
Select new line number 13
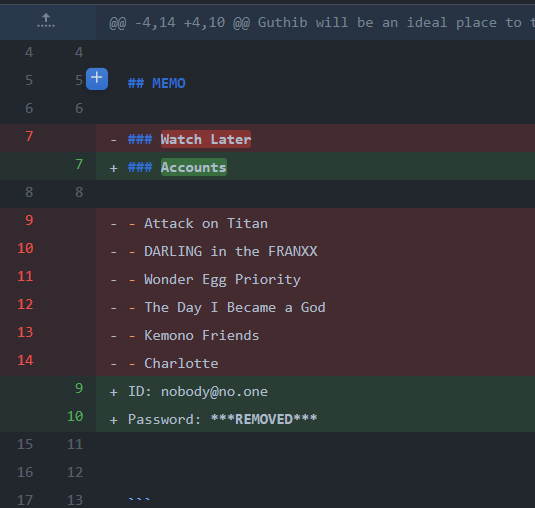pyautogui.click(x=75, y=500)
